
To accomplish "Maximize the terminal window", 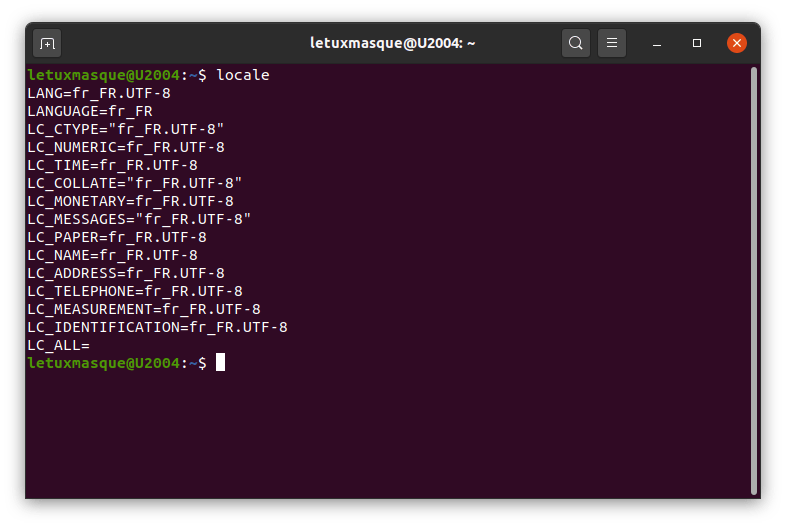I will (697, 44).
